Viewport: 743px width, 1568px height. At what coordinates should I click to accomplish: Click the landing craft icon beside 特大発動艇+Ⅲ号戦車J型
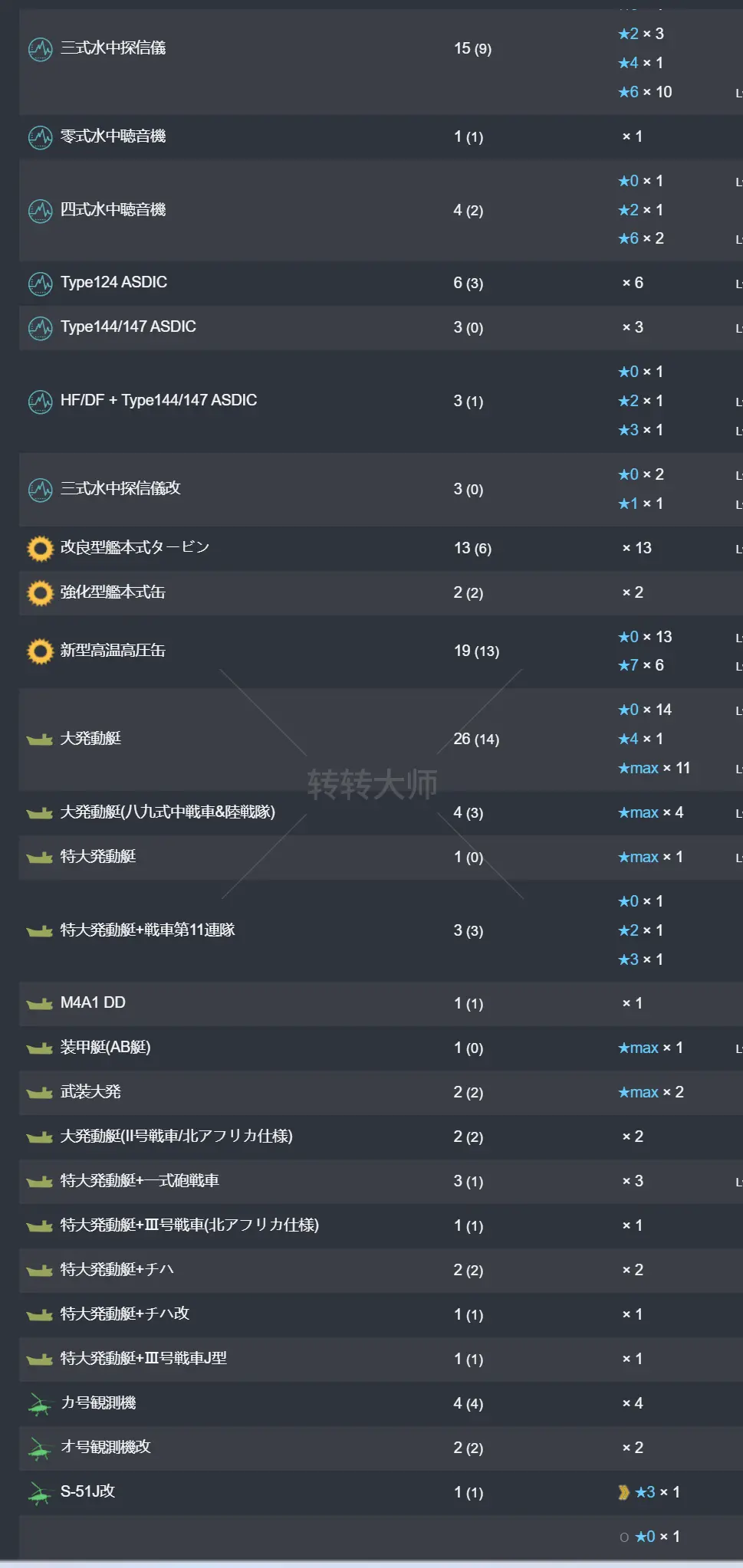(39, 1360)
